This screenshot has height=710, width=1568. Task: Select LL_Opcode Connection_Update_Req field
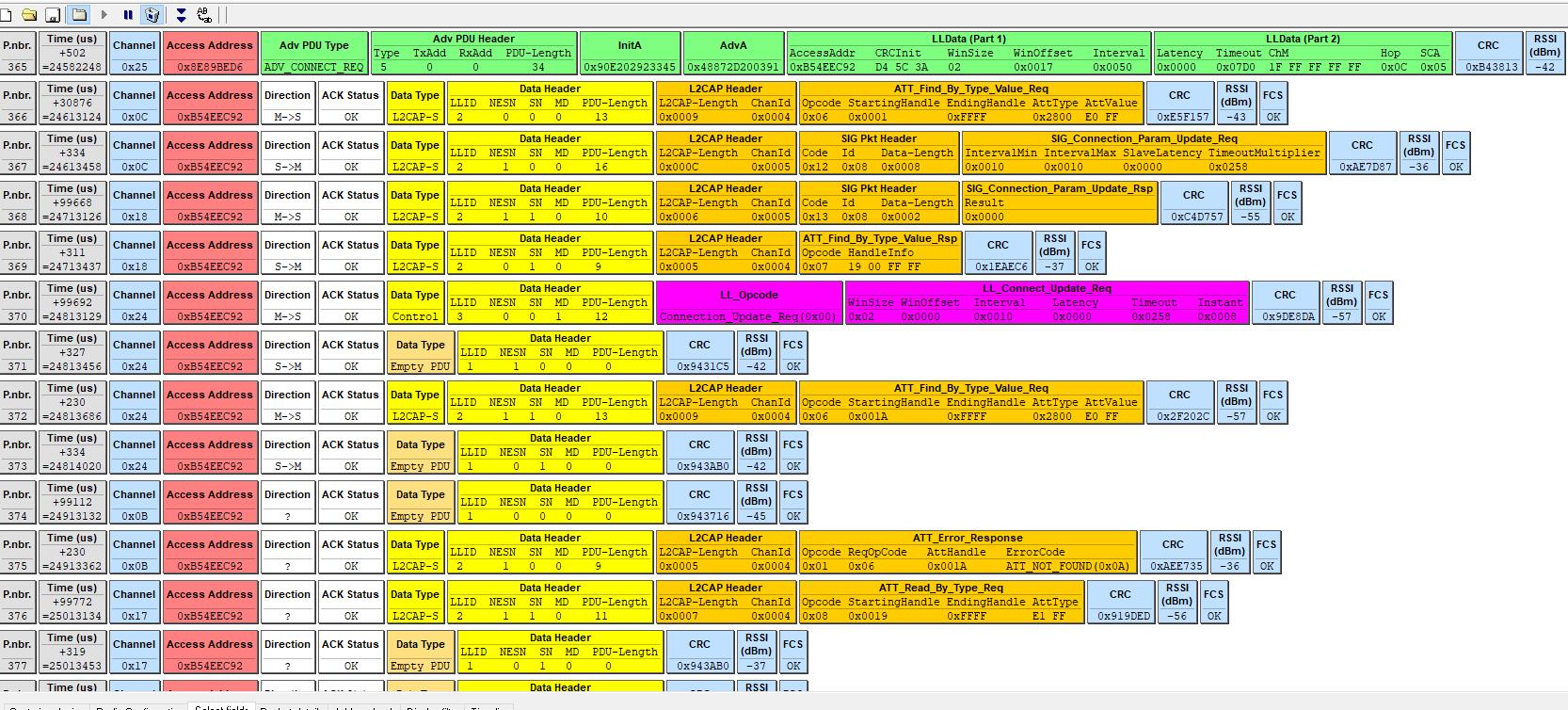[748, 302]
